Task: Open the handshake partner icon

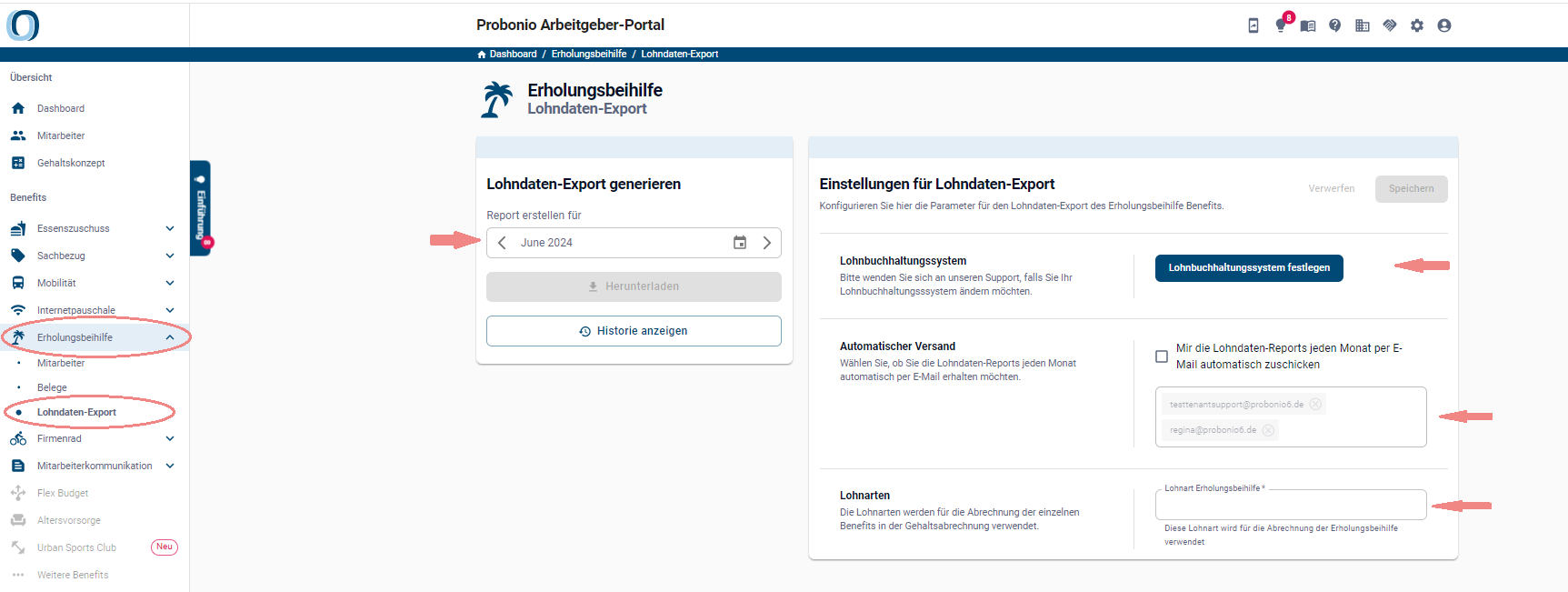Action: click(x=1390, y=25)
